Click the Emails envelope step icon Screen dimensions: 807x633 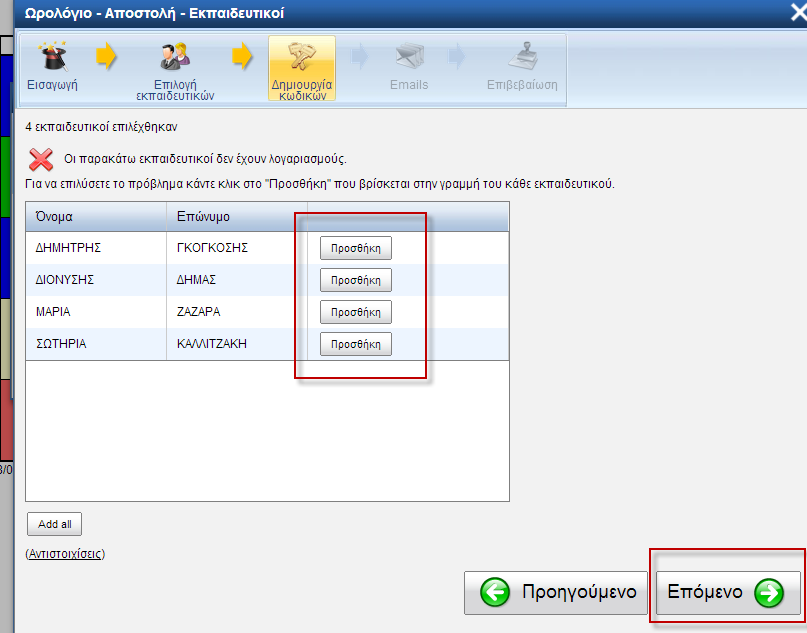coord(409,56)
